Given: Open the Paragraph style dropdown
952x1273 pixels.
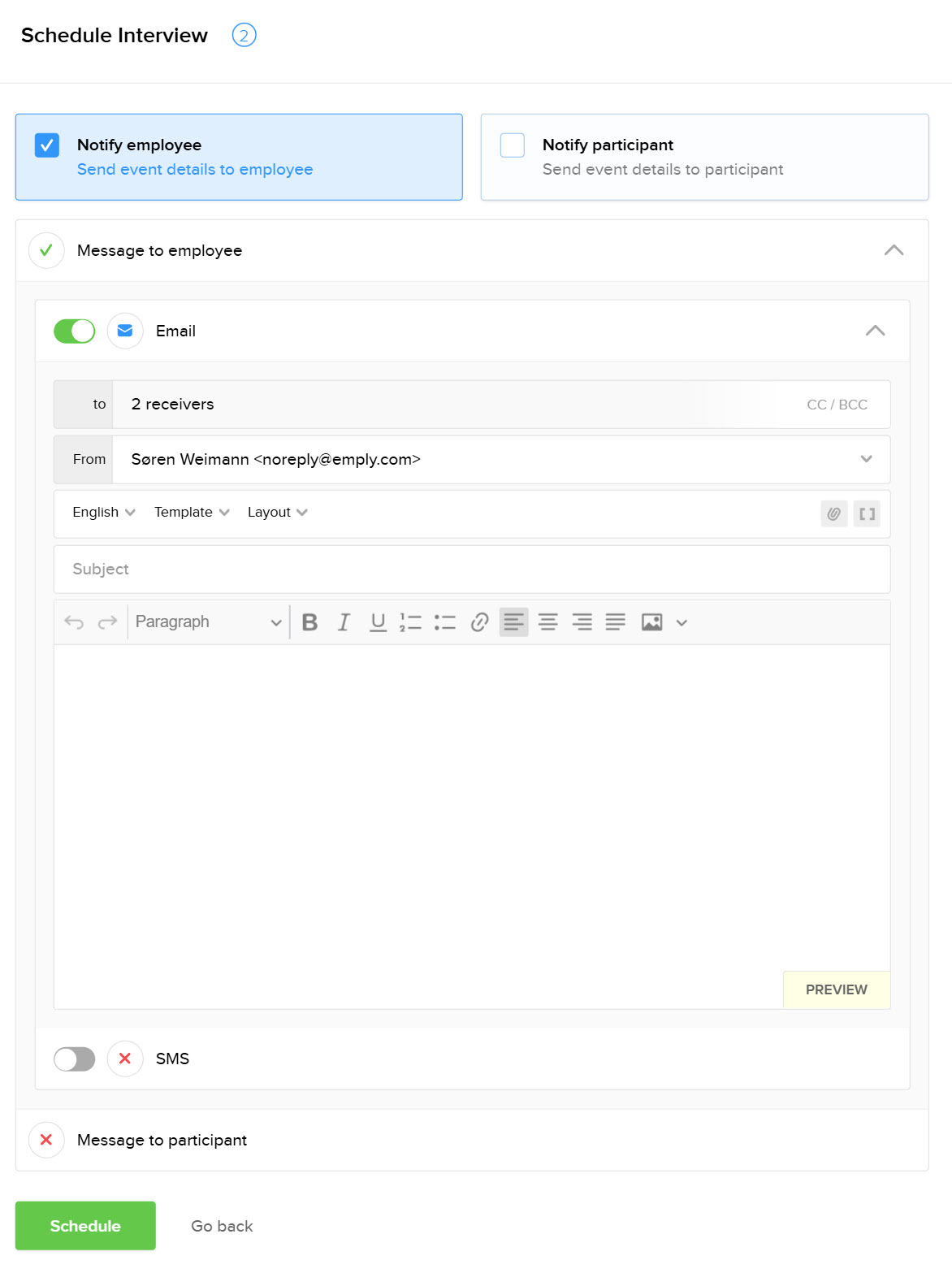Looking at the screenshot, I should pyautogui.click(x=208, y=622).
